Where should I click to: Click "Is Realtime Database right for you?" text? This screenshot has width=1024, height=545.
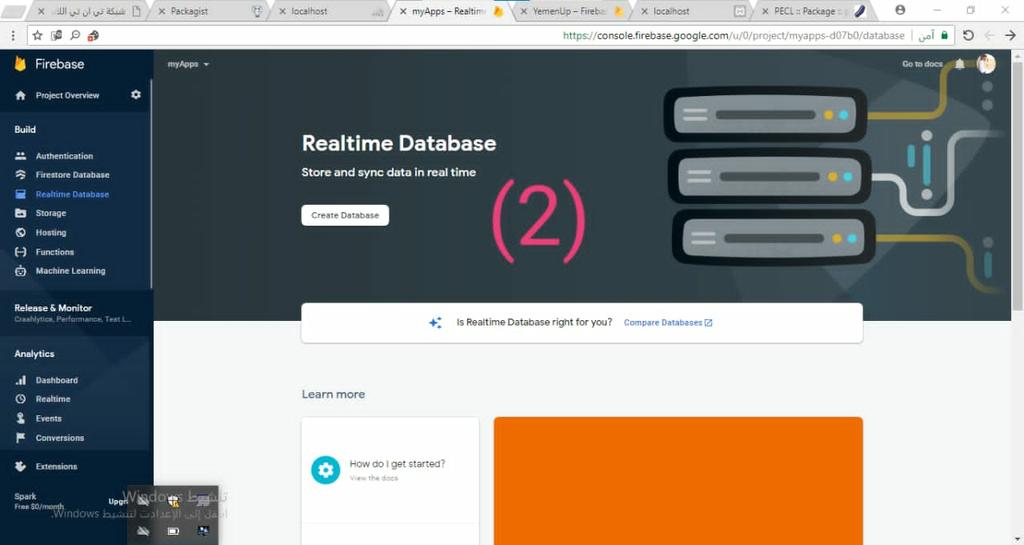pyautogui.click(x=534, y=322)
